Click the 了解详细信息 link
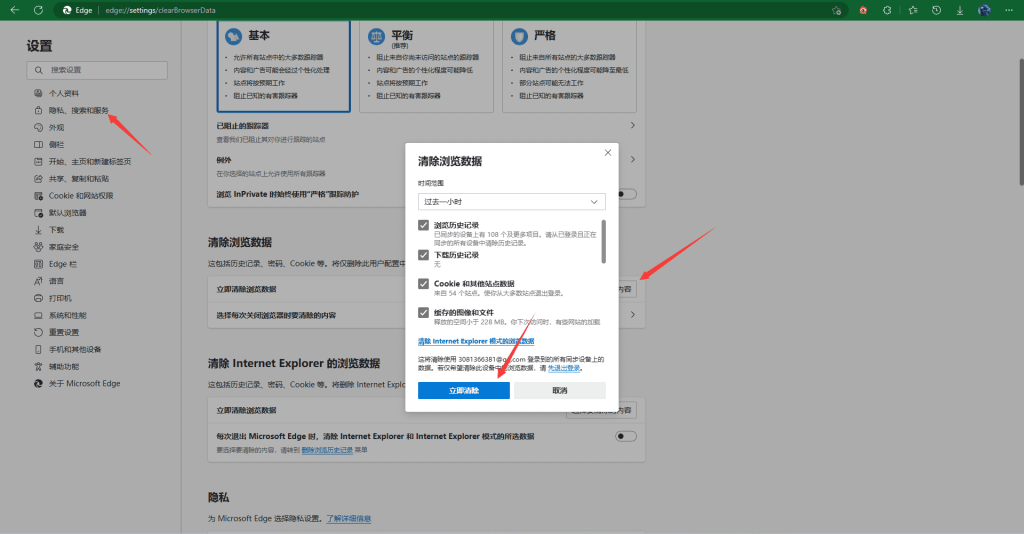 coord(349,518)
